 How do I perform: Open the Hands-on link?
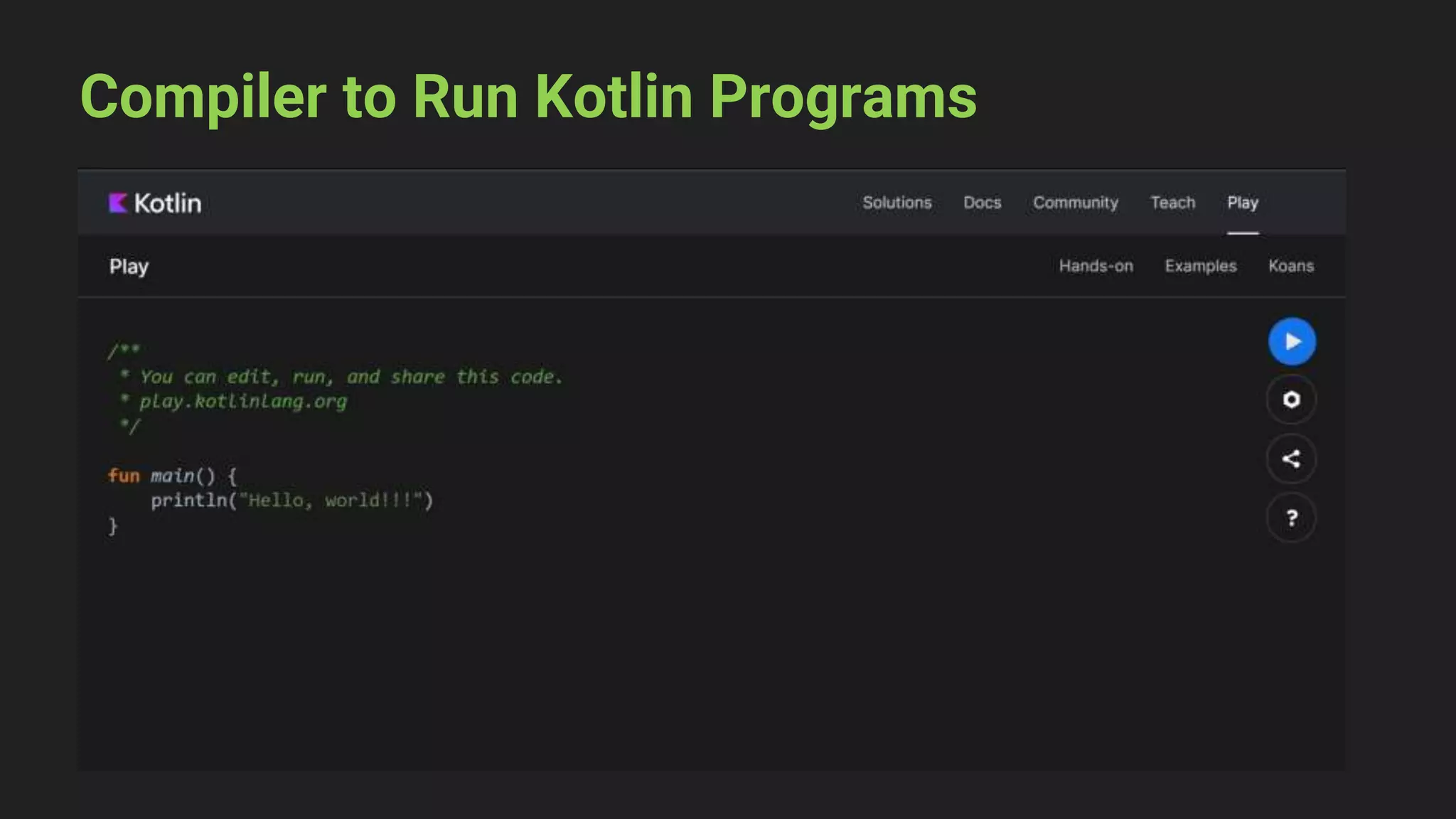point(1096,266)
